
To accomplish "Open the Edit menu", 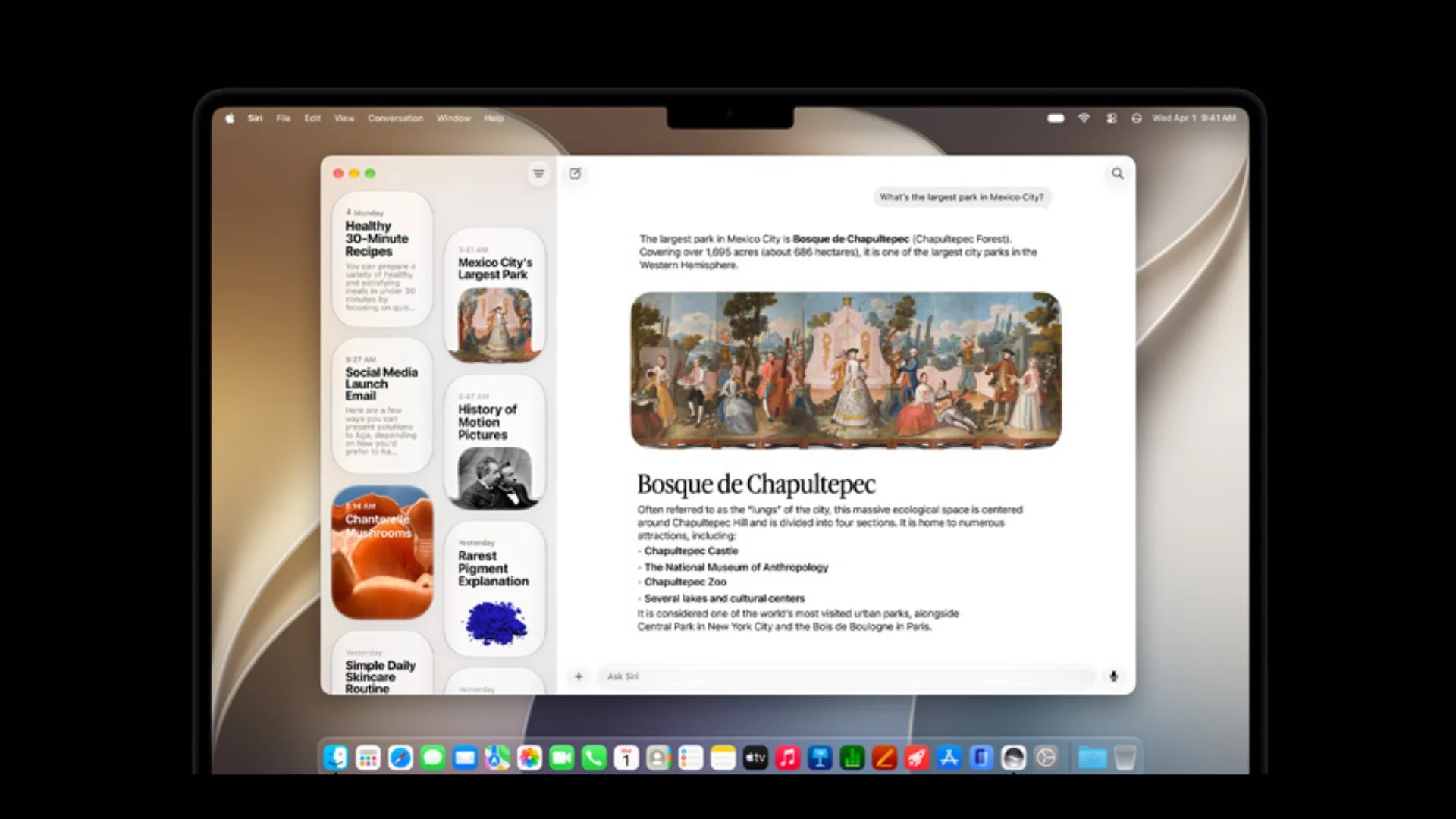I will click(312, 118).
